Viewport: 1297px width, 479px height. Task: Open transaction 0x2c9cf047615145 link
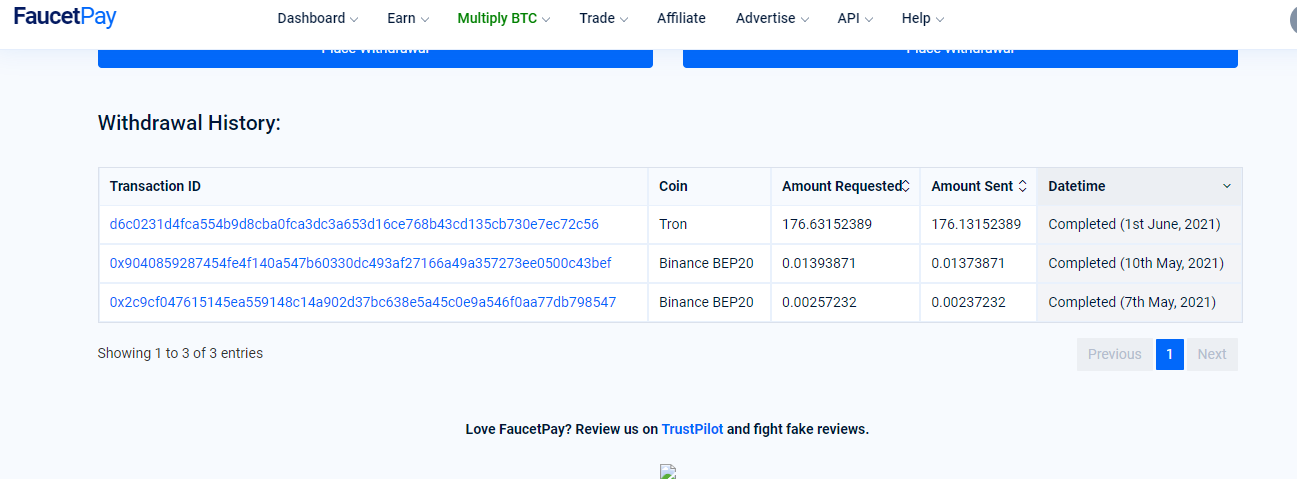[363, 302]
